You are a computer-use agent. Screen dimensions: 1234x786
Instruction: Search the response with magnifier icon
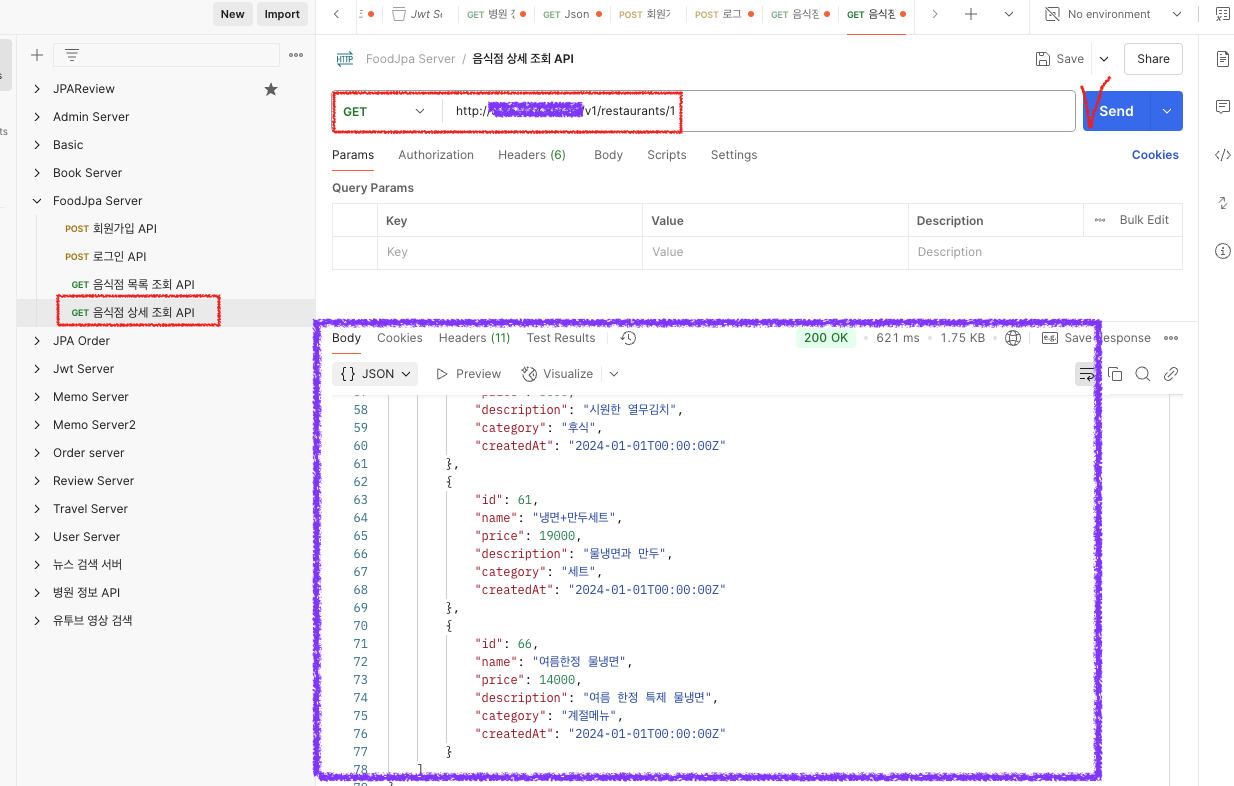pos(1143,374)
